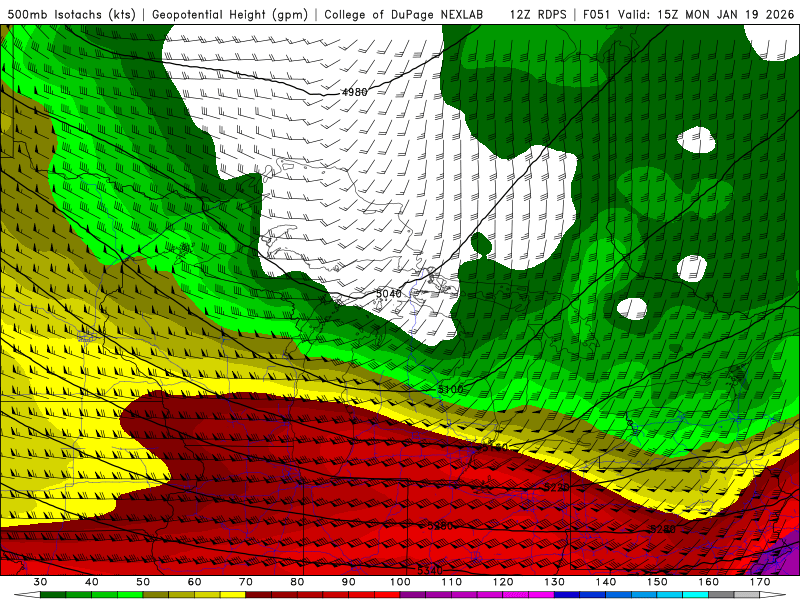Screen dimensions: 800x600
Task: Click the color bar label 90
Action: coord(349,582)
